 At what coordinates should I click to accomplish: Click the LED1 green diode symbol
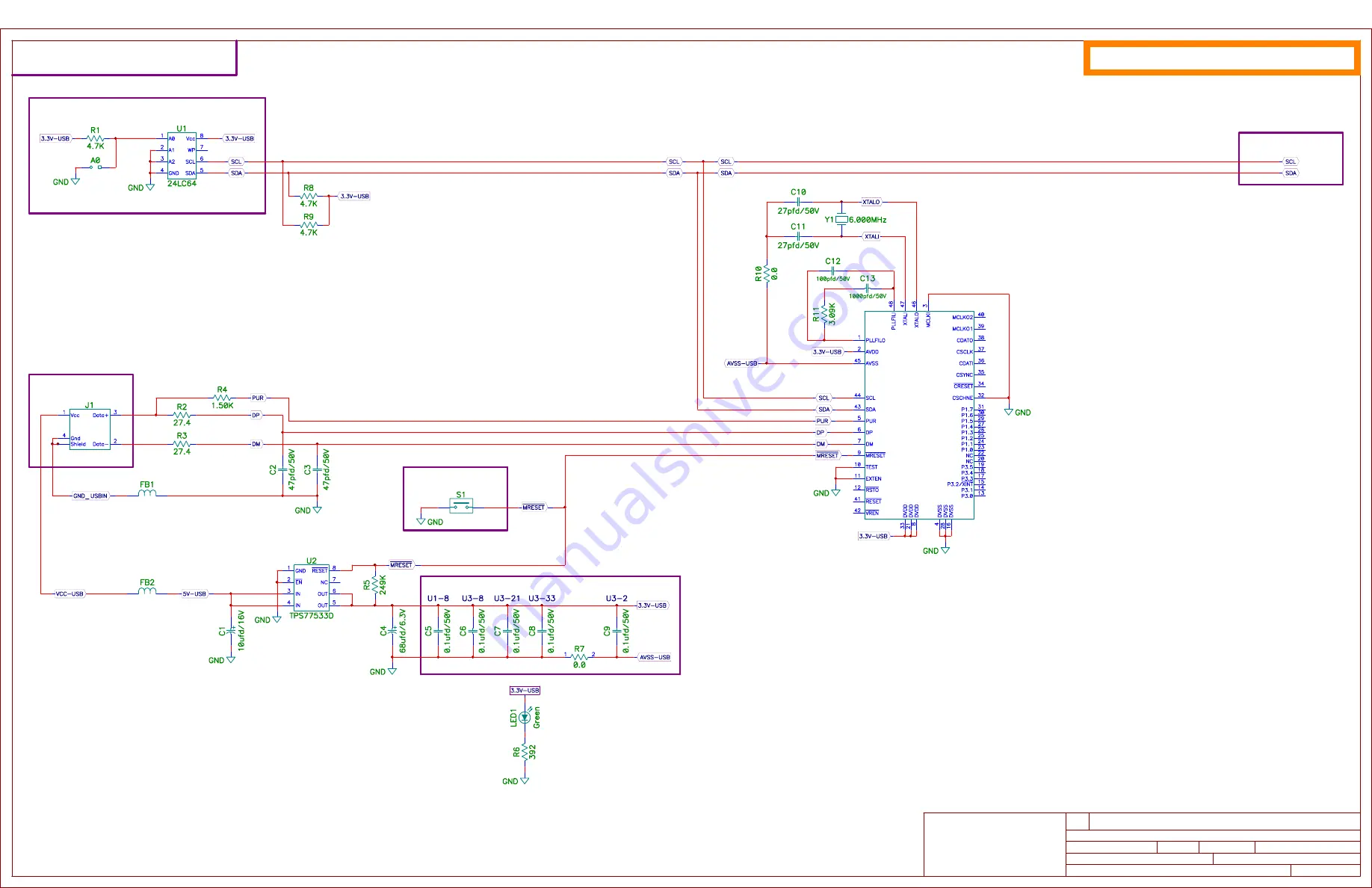[525, 717]
